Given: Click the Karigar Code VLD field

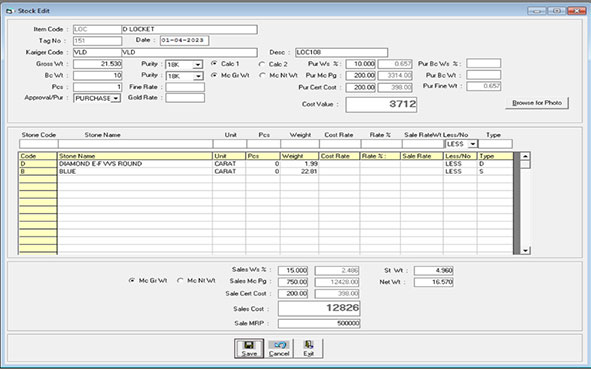Looking at the screenshot, I should click(x=97, y=52).
